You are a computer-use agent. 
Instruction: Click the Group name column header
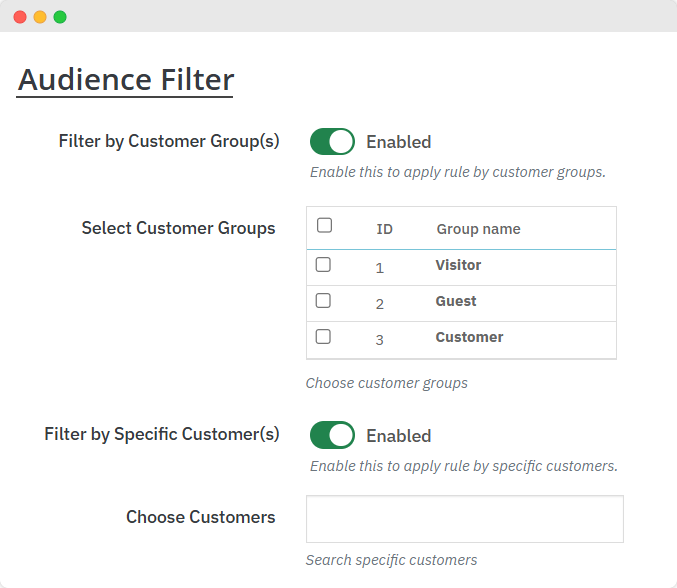coord(478,229)
